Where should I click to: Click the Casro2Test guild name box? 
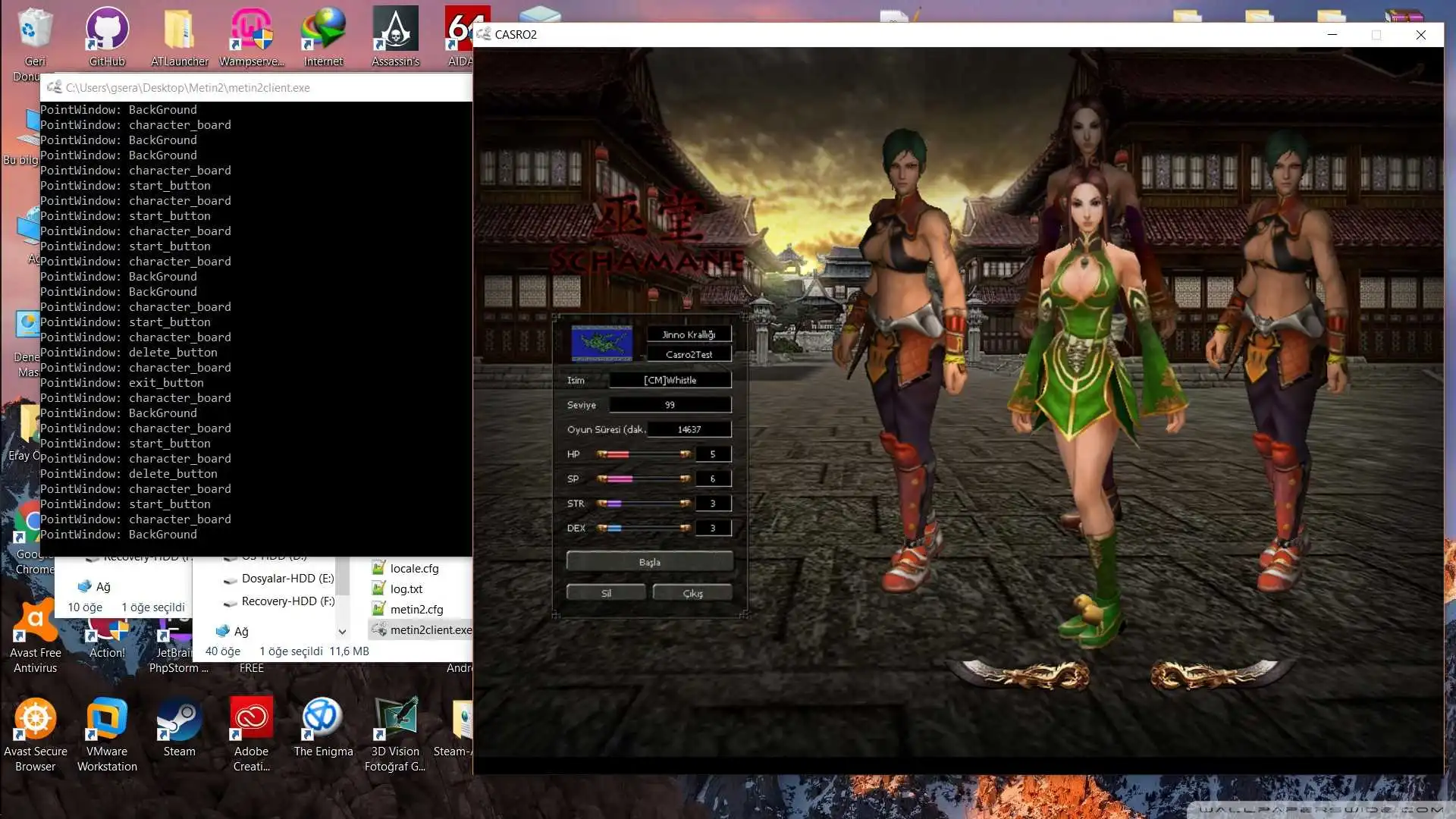pos(689,354)
